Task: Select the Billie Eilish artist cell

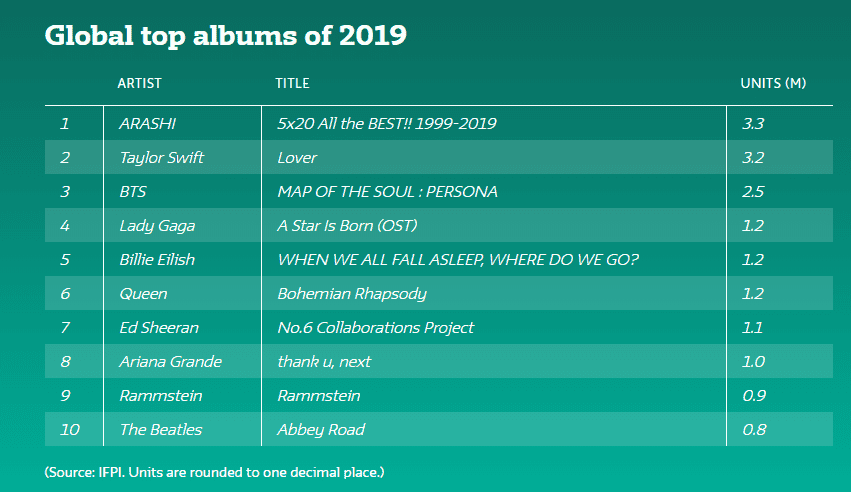Action: (x=156, y=260)
